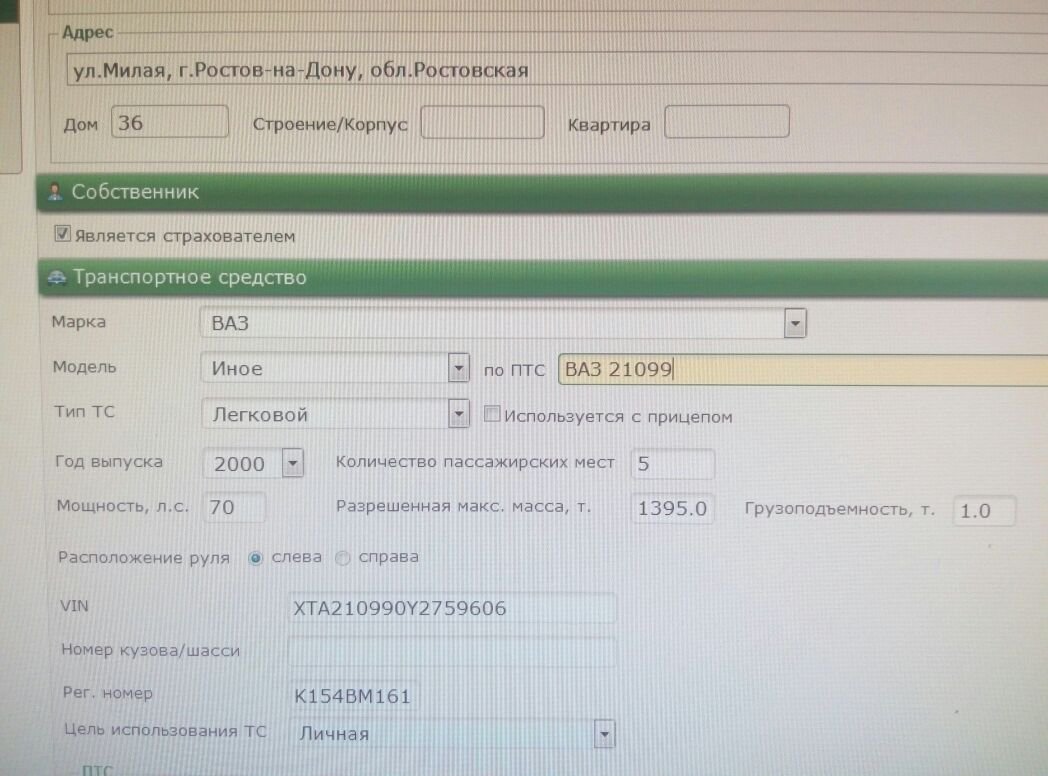Click the address field with ул.Милая
This screenshot has width=1048, height=776.
coord(557,70)
